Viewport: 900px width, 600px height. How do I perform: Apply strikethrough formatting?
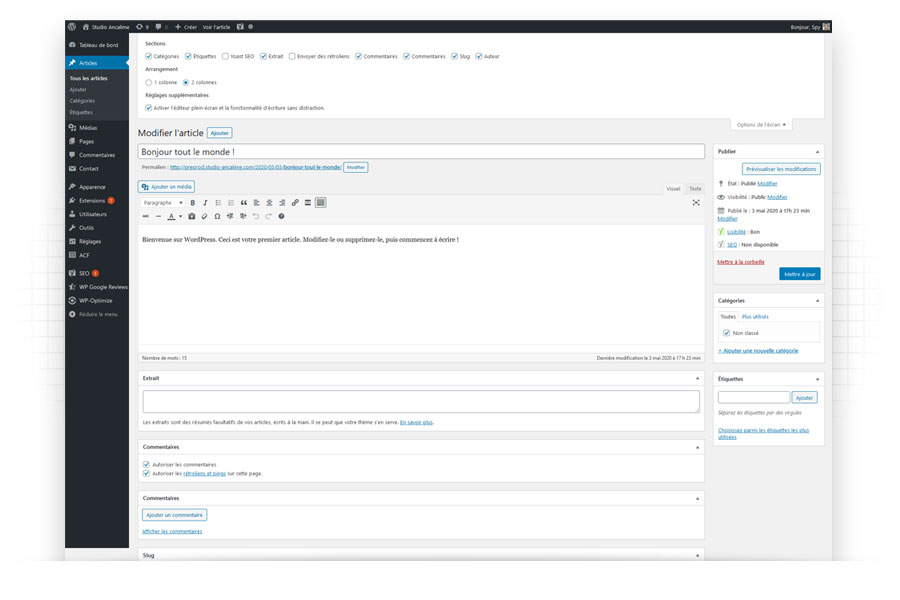tap(146, 216)
